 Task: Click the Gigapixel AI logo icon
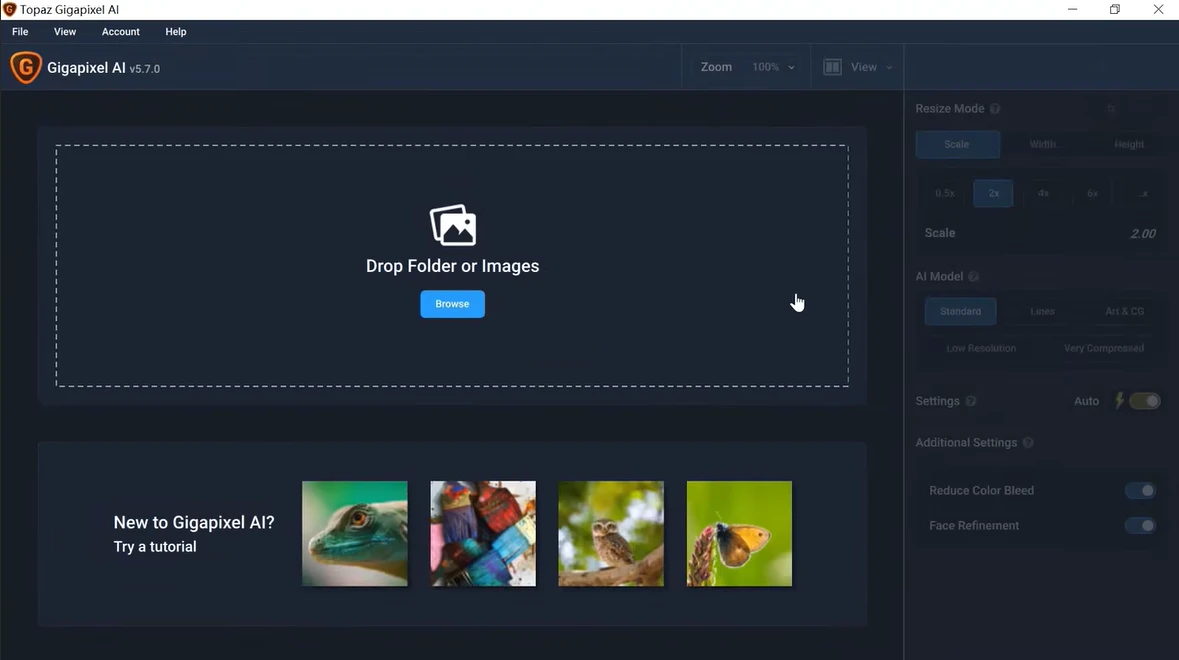point(25,68)
